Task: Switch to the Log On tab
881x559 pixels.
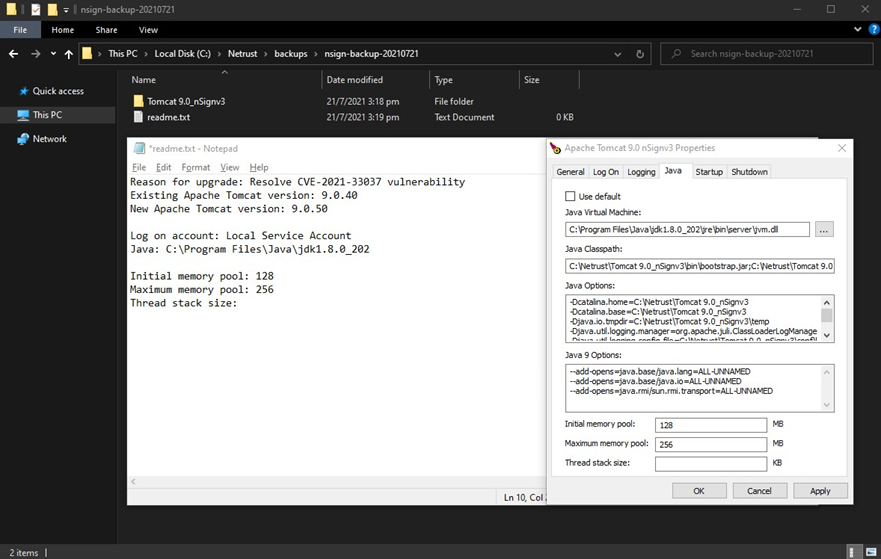Action: [x=606, y=172]
